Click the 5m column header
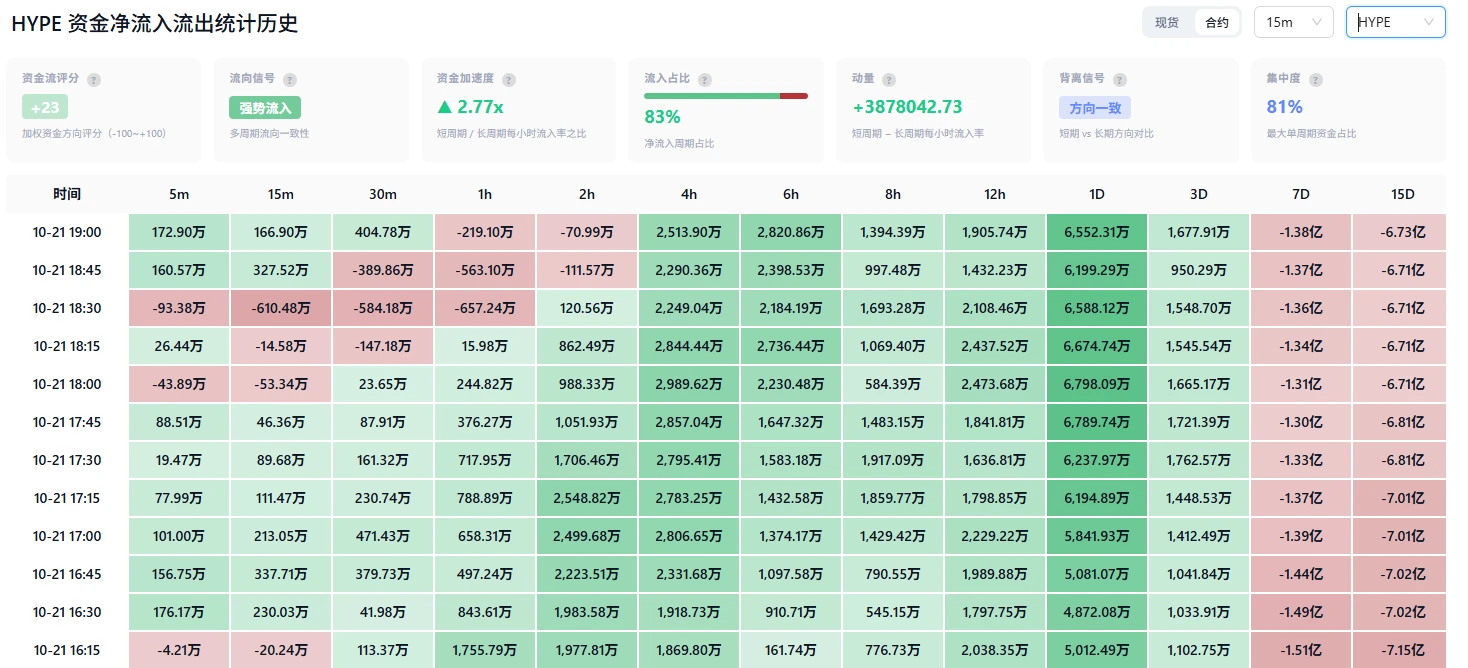The image size is (1468, 668). click(x=179, y=194)
